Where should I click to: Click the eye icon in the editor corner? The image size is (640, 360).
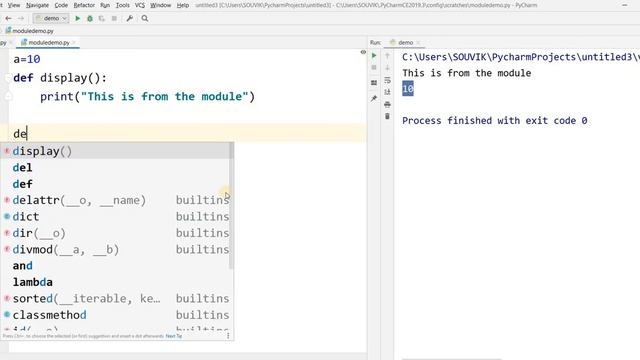pos(363,52)
